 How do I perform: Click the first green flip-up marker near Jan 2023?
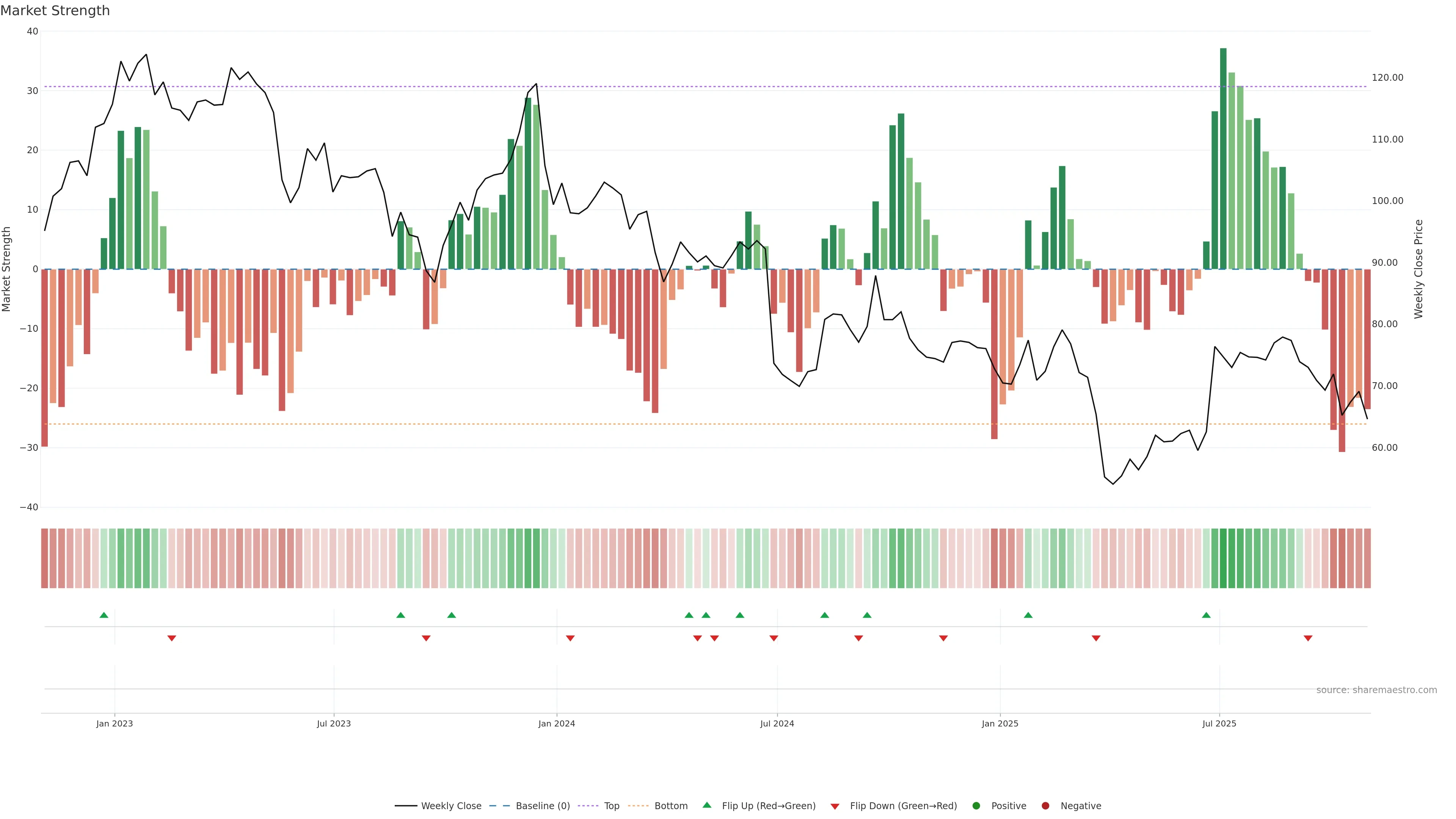click(x=104, y=615)
